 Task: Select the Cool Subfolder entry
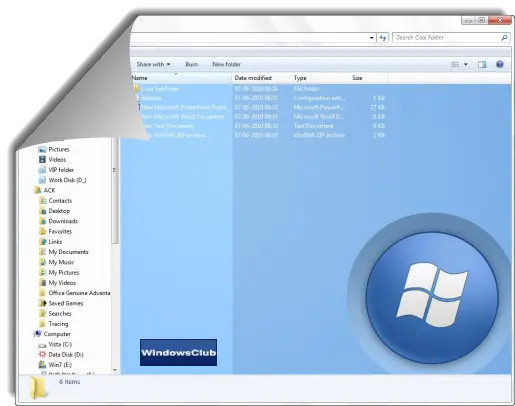pos(160,89)
